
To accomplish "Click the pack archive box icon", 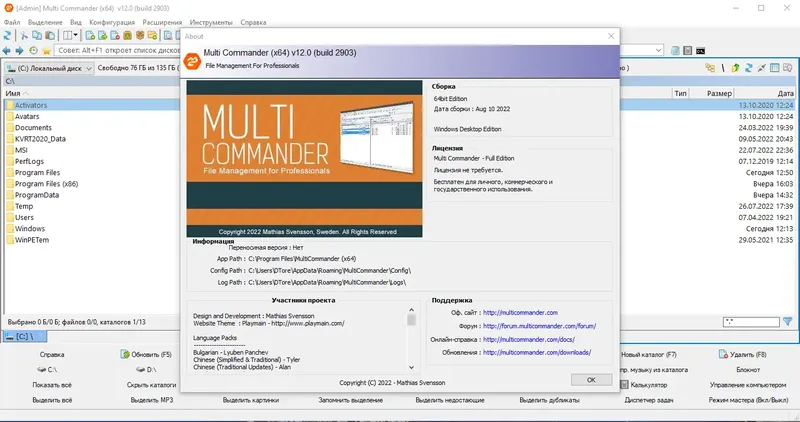I will (x=127, y=35).
